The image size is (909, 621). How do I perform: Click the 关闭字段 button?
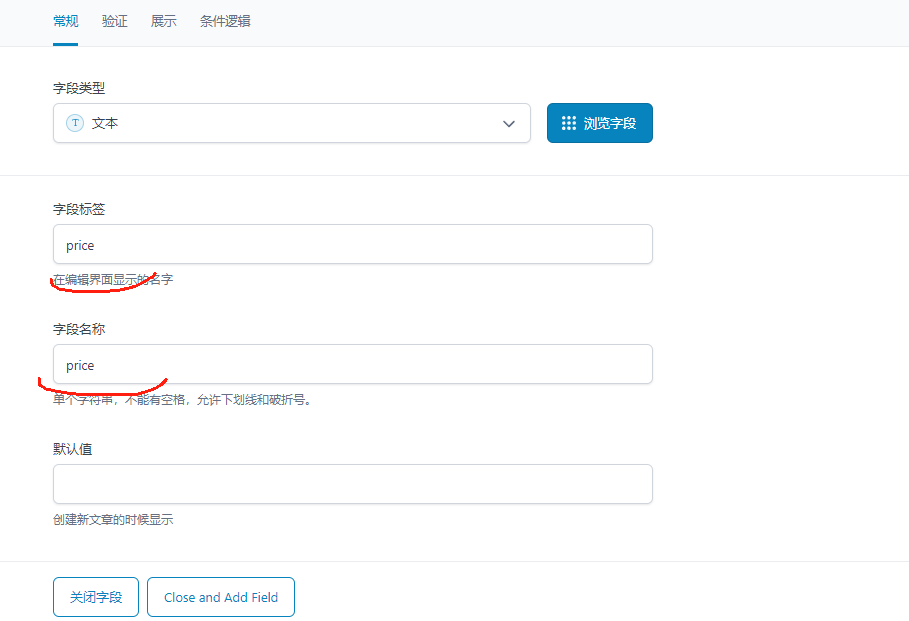point(96,597)
